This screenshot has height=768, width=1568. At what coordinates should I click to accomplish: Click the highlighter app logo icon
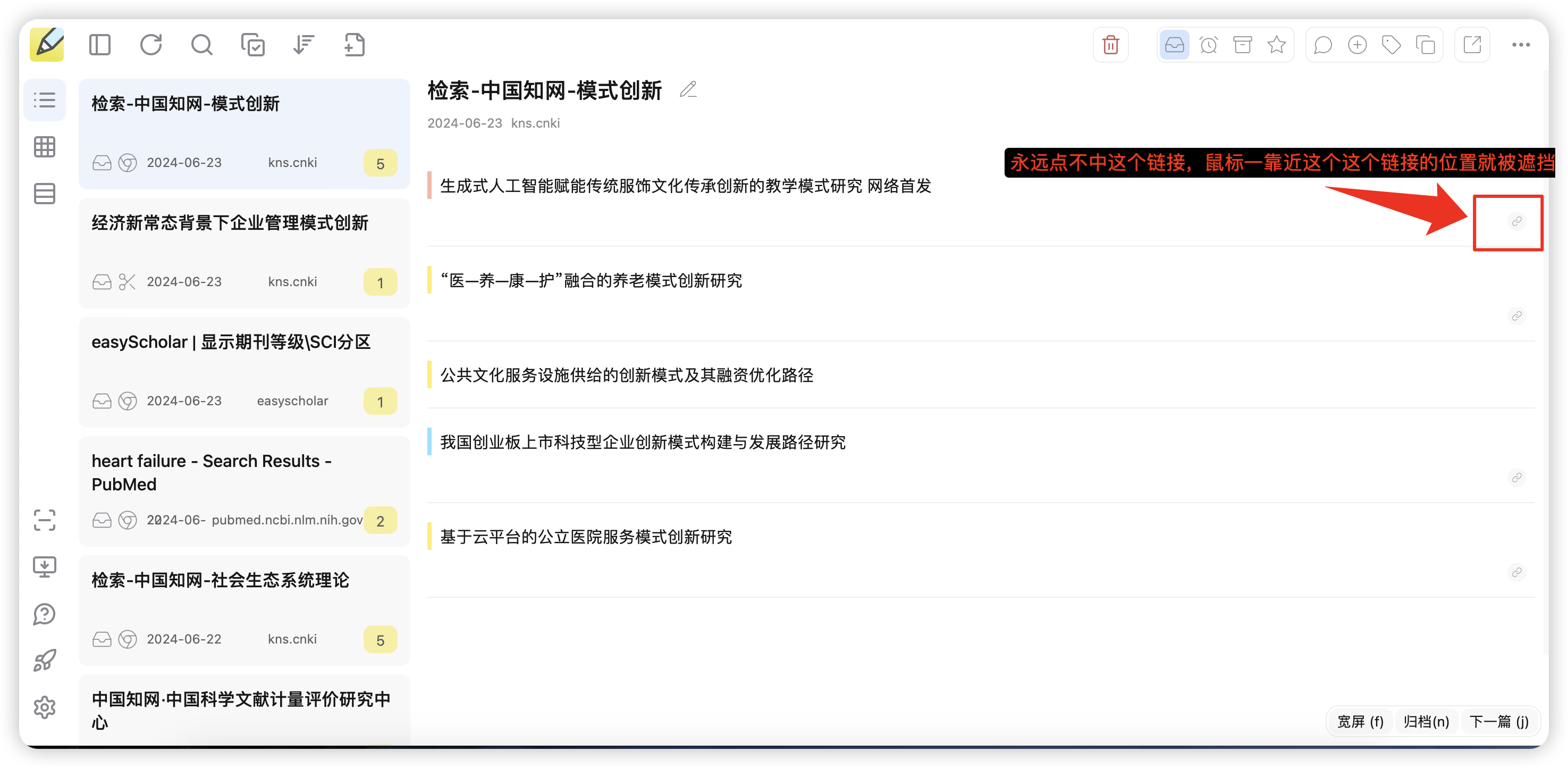tap(47, 45)
